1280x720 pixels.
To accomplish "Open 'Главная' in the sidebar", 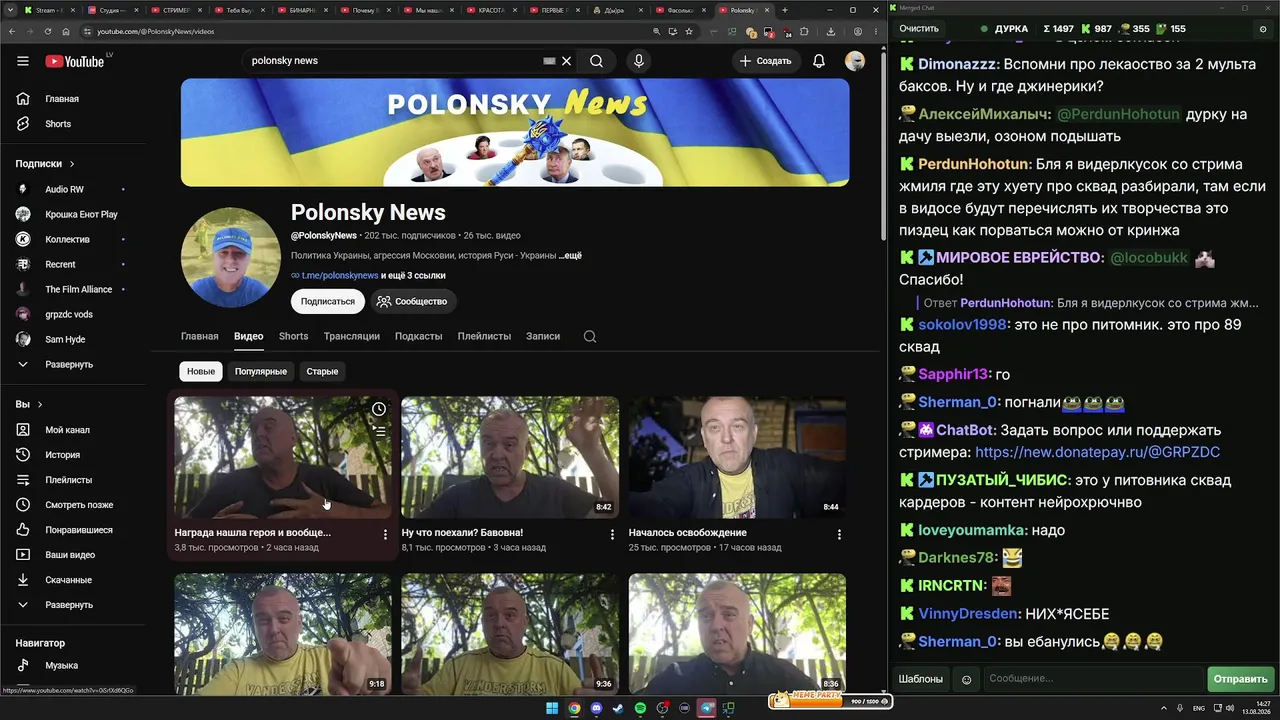I will (62, 99).
